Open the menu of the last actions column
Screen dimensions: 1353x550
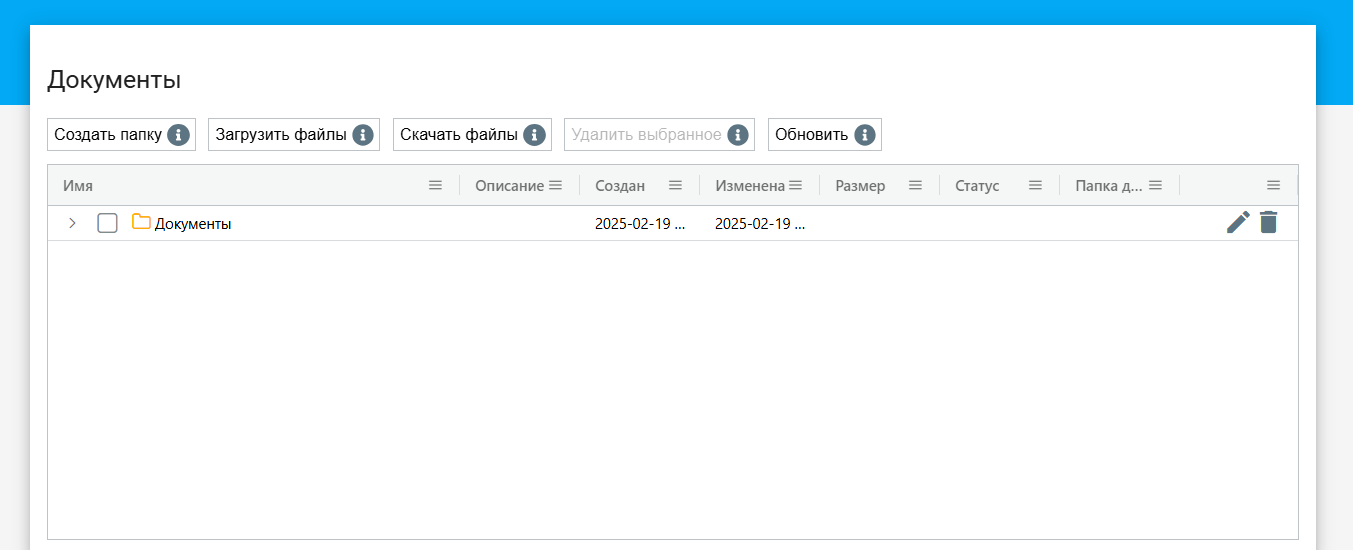(x=1273, y=185)
